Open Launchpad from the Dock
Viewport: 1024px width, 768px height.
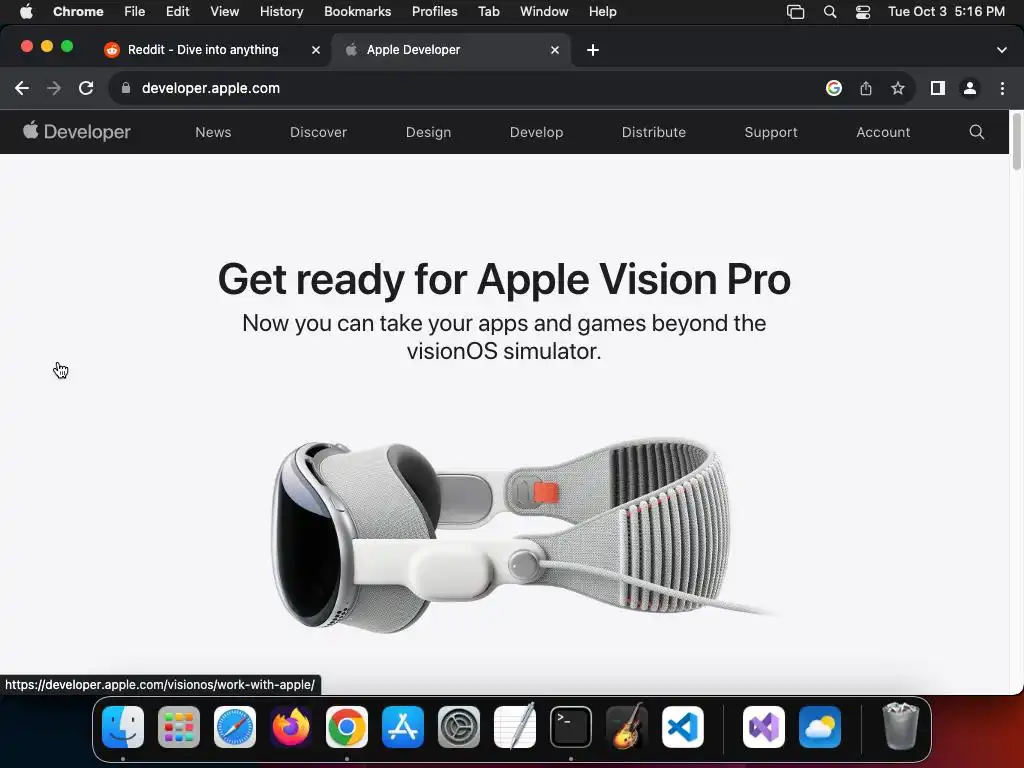[x=179, y=727]
